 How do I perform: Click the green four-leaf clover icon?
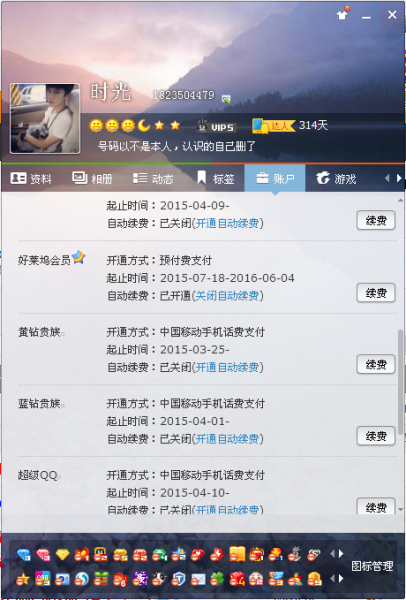point(217,579)
